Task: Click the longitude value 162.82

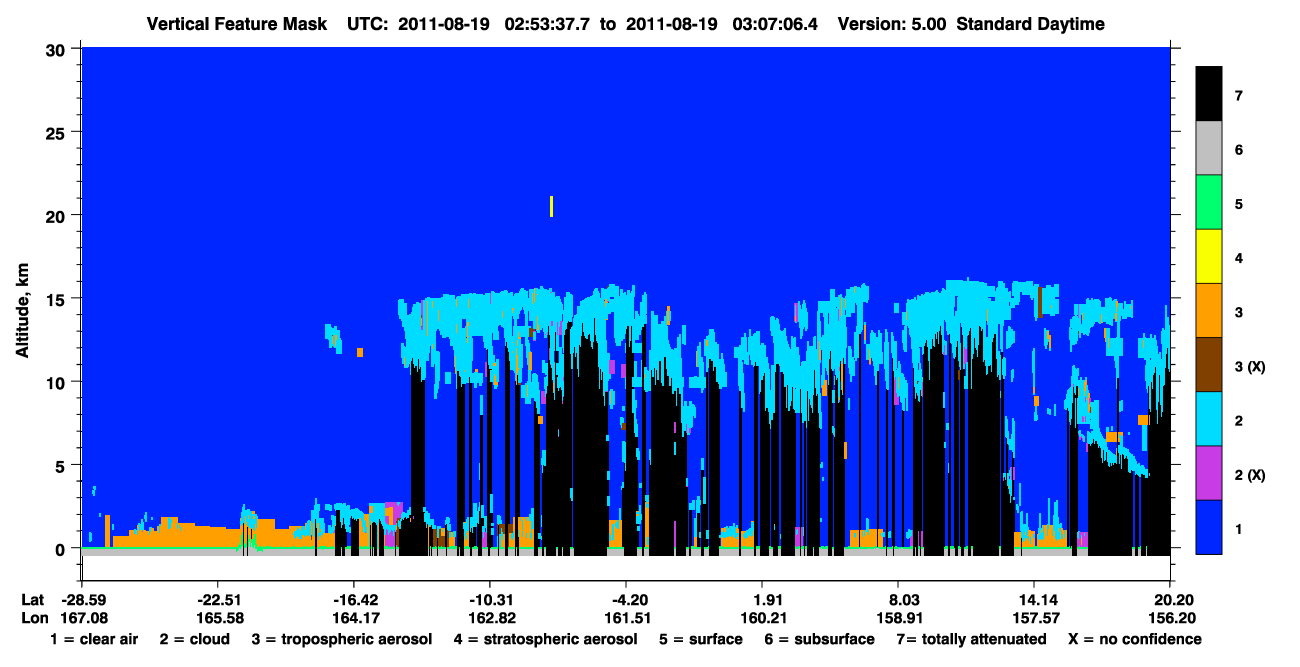Action: [x=490, y=618]
